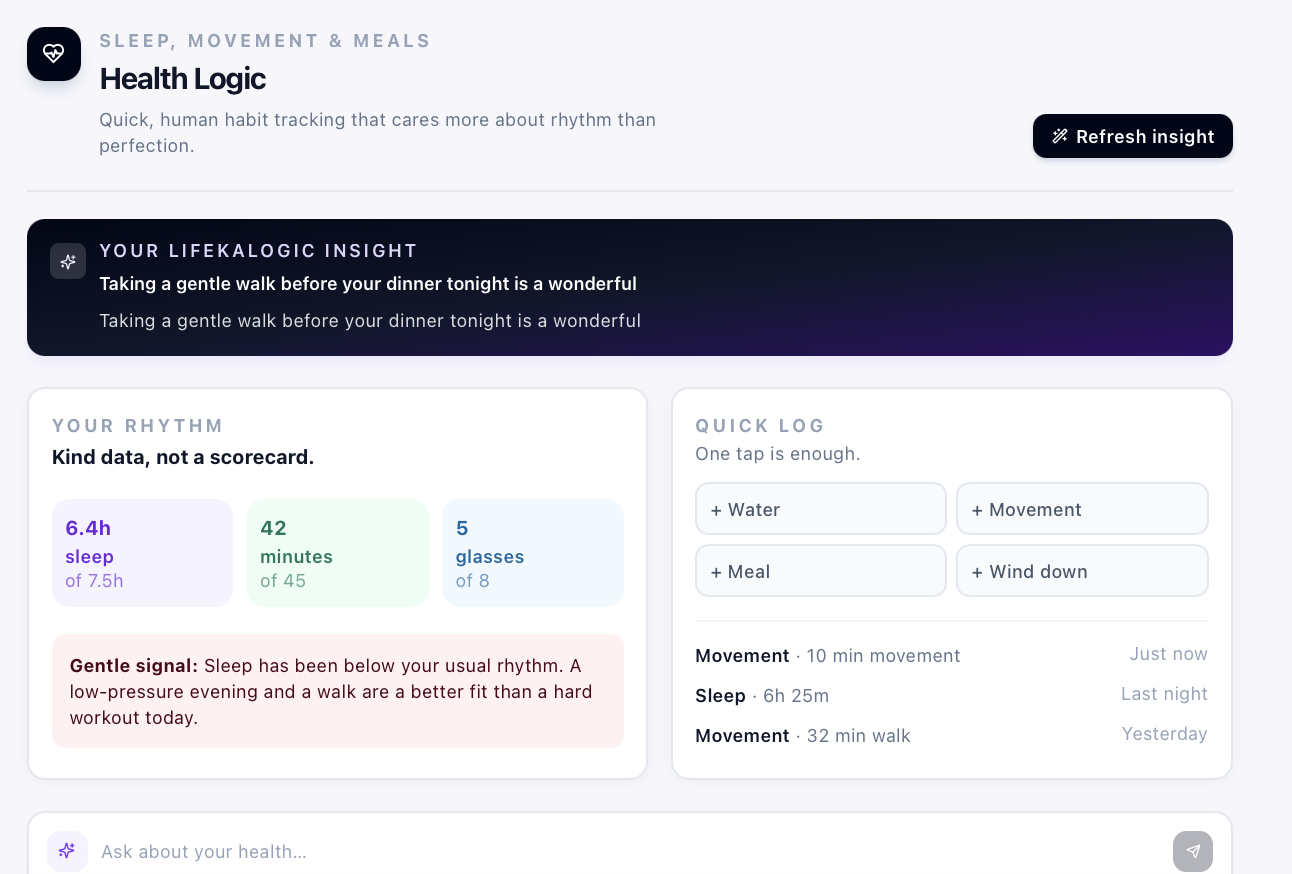Viewport: 1292px width, 874px height.
Task: Select the + Wind down button
Action: click(1082, 571)
